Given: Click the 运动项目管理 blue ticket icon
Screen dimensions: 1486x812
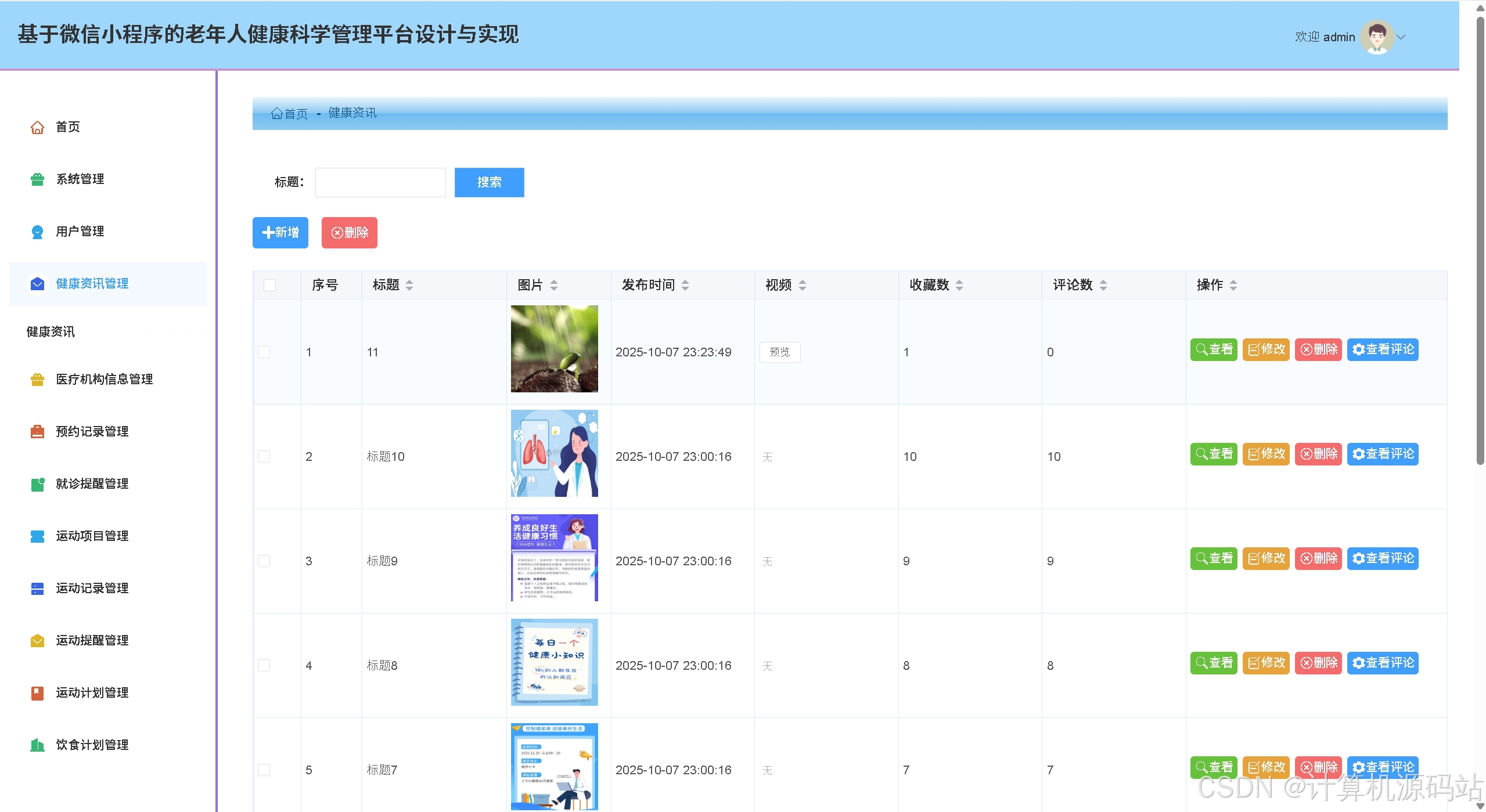Looking at the screenshot, I should tap(37, 536).
